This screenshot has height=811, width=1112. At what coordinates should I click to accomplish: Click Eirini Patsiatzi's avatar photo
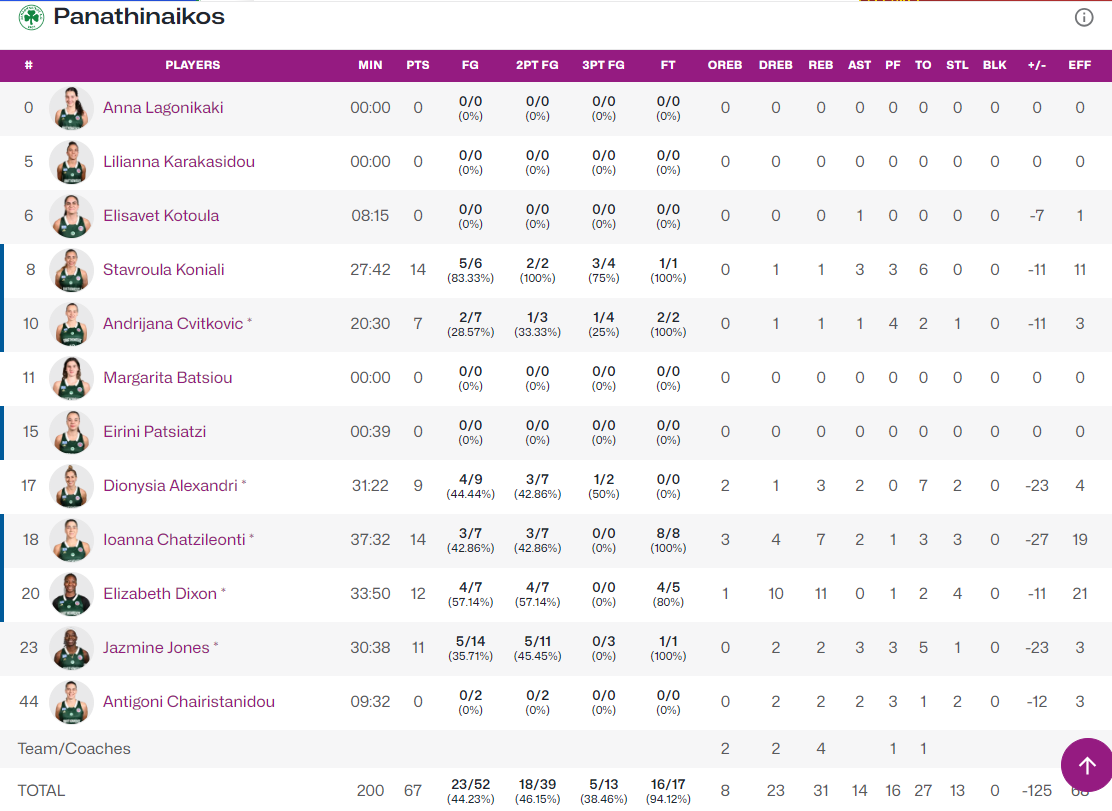click(72, 432)
